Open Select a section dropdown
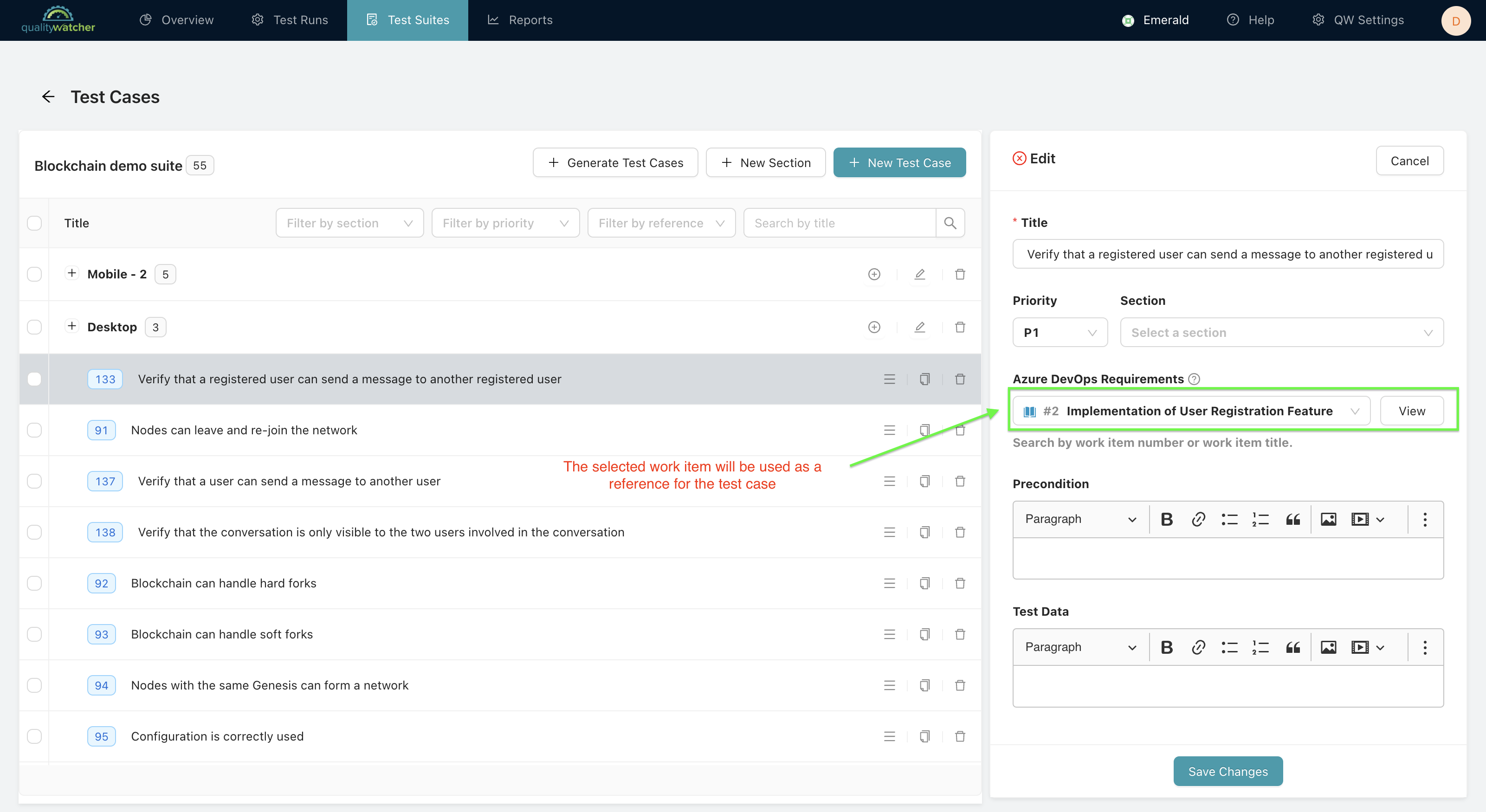 [x=1281, y=332]
